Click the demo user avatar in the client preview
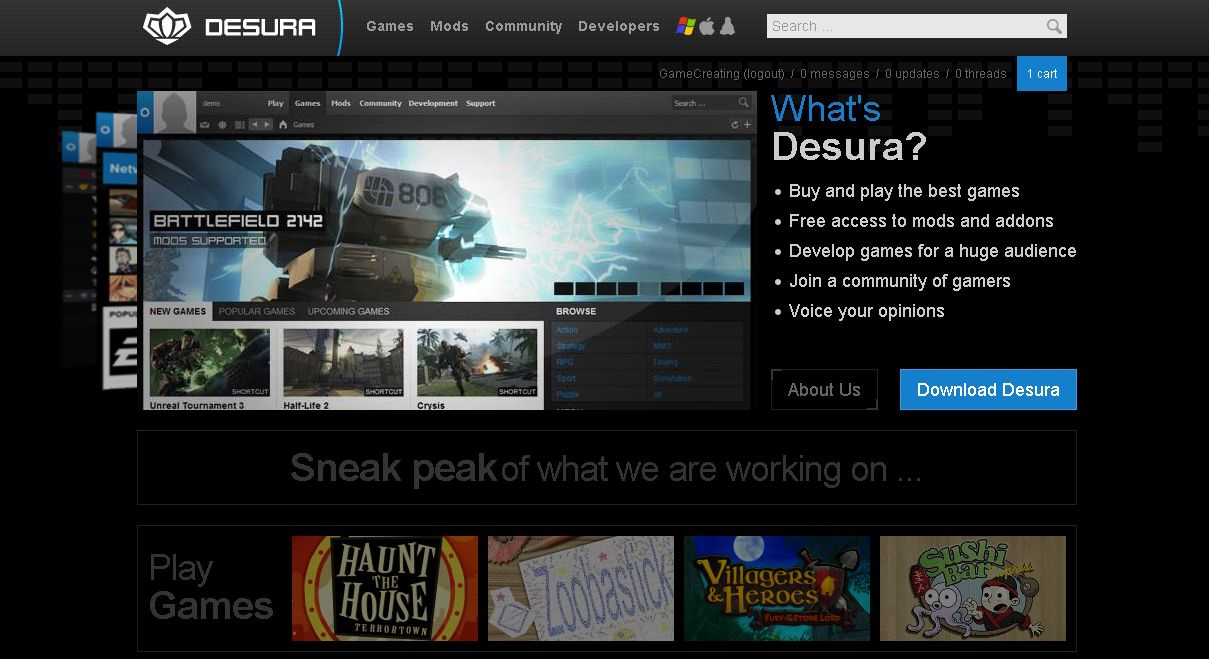1209x659 pixels. (175, 112)
